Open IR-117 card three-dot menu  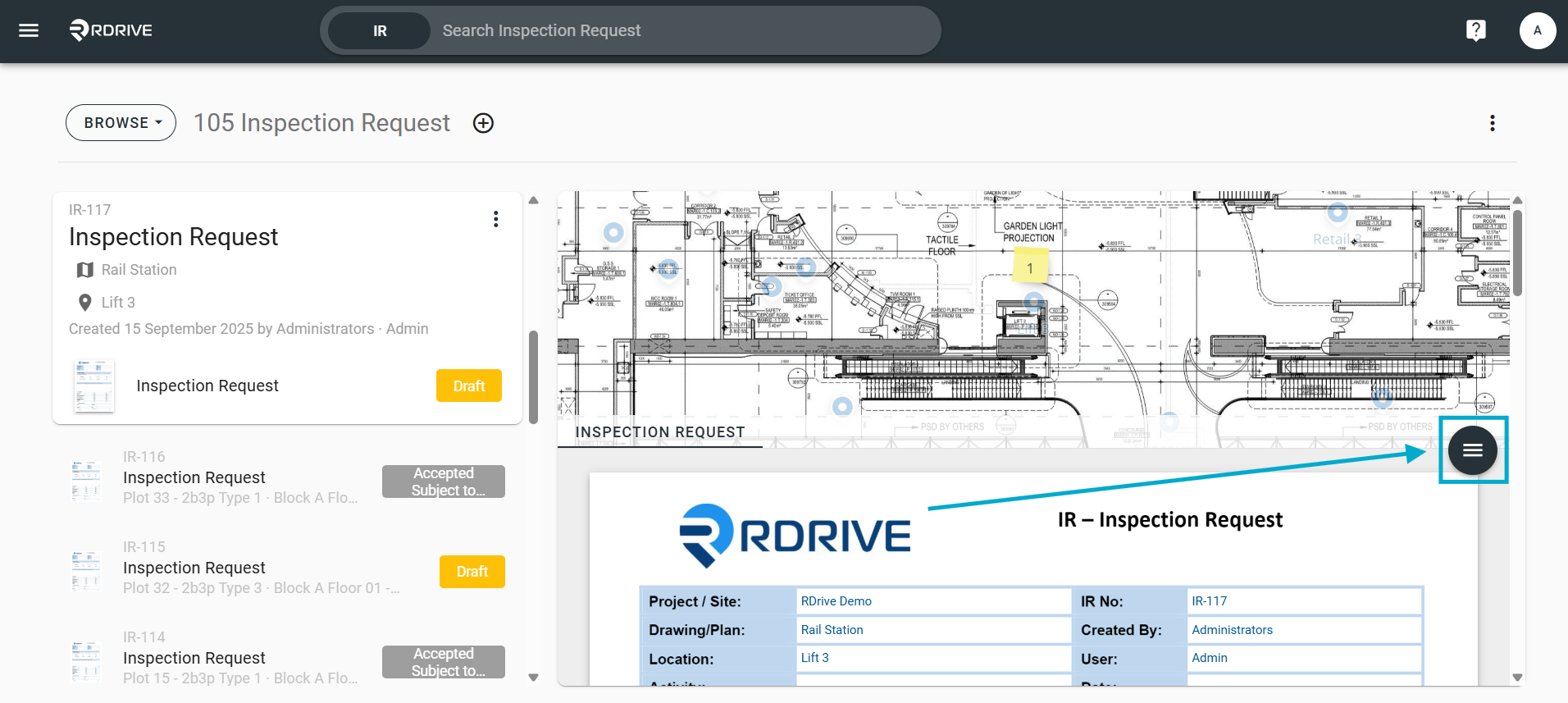pos(495,219)
